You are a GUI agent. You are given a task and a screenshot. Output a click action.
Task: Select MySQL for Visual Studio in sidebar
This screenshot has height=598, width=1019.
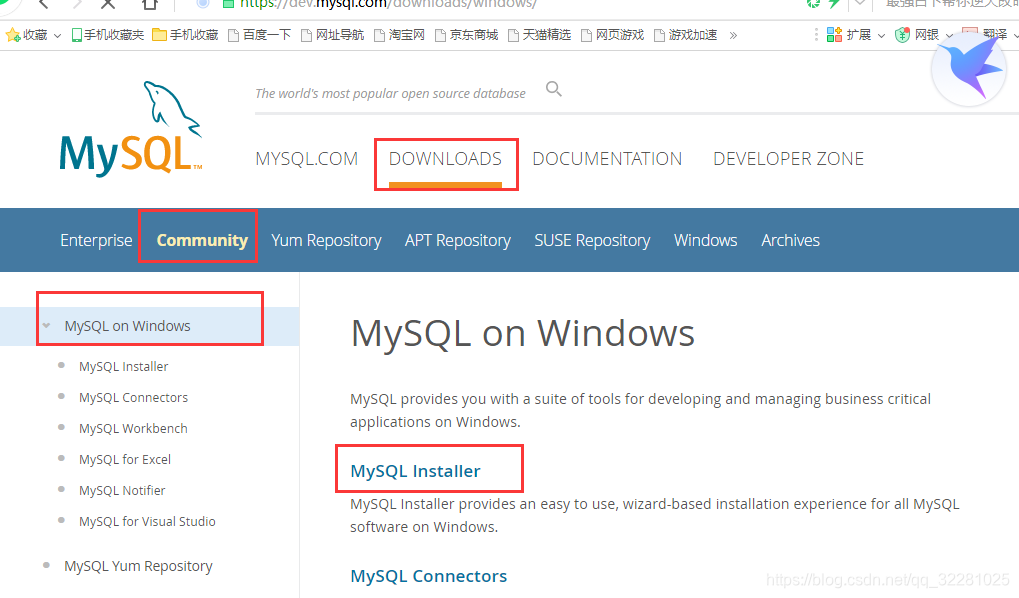147,521
